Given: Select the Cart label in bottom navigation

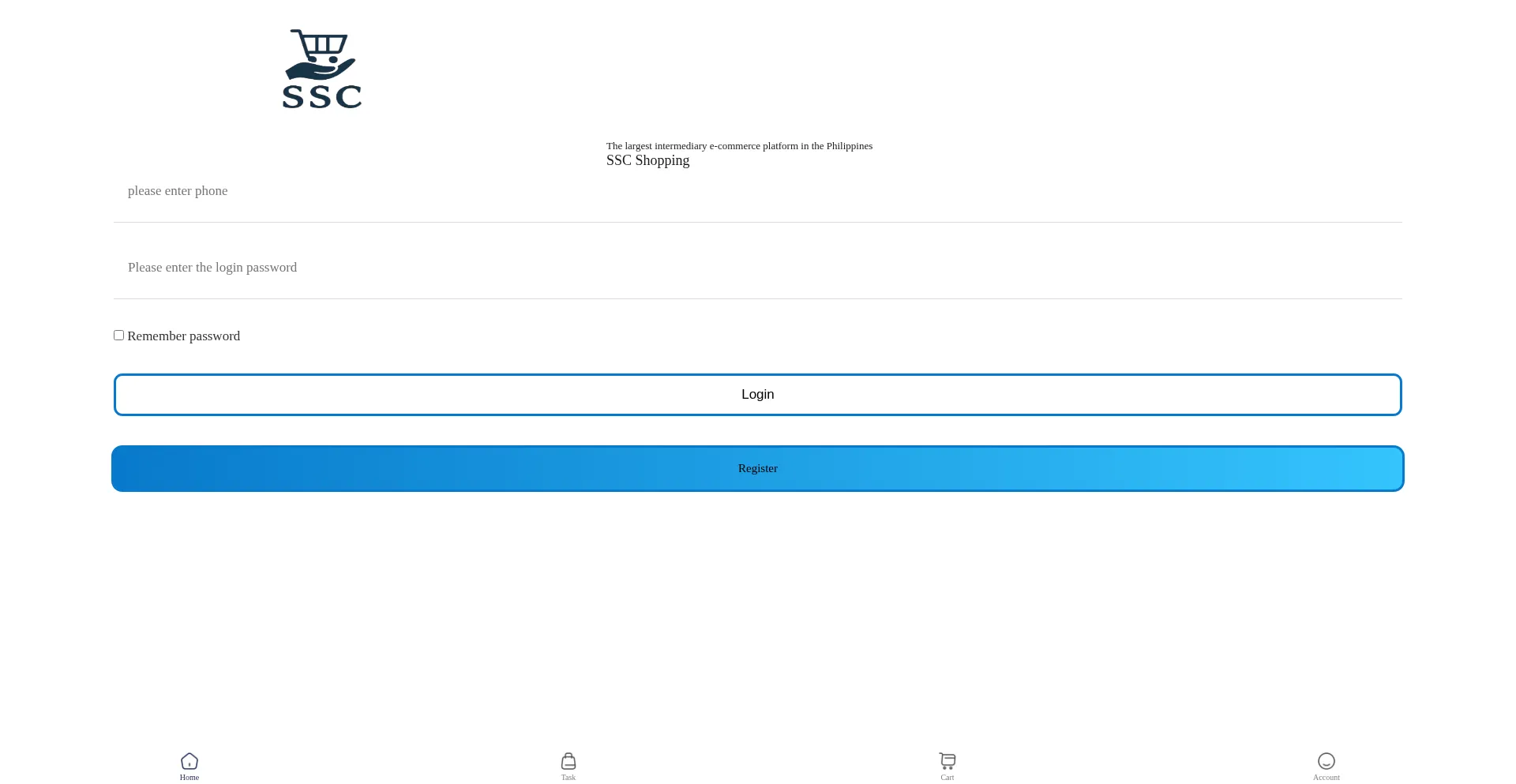Looking at the screenshot, I should click(x=947, y=778).
